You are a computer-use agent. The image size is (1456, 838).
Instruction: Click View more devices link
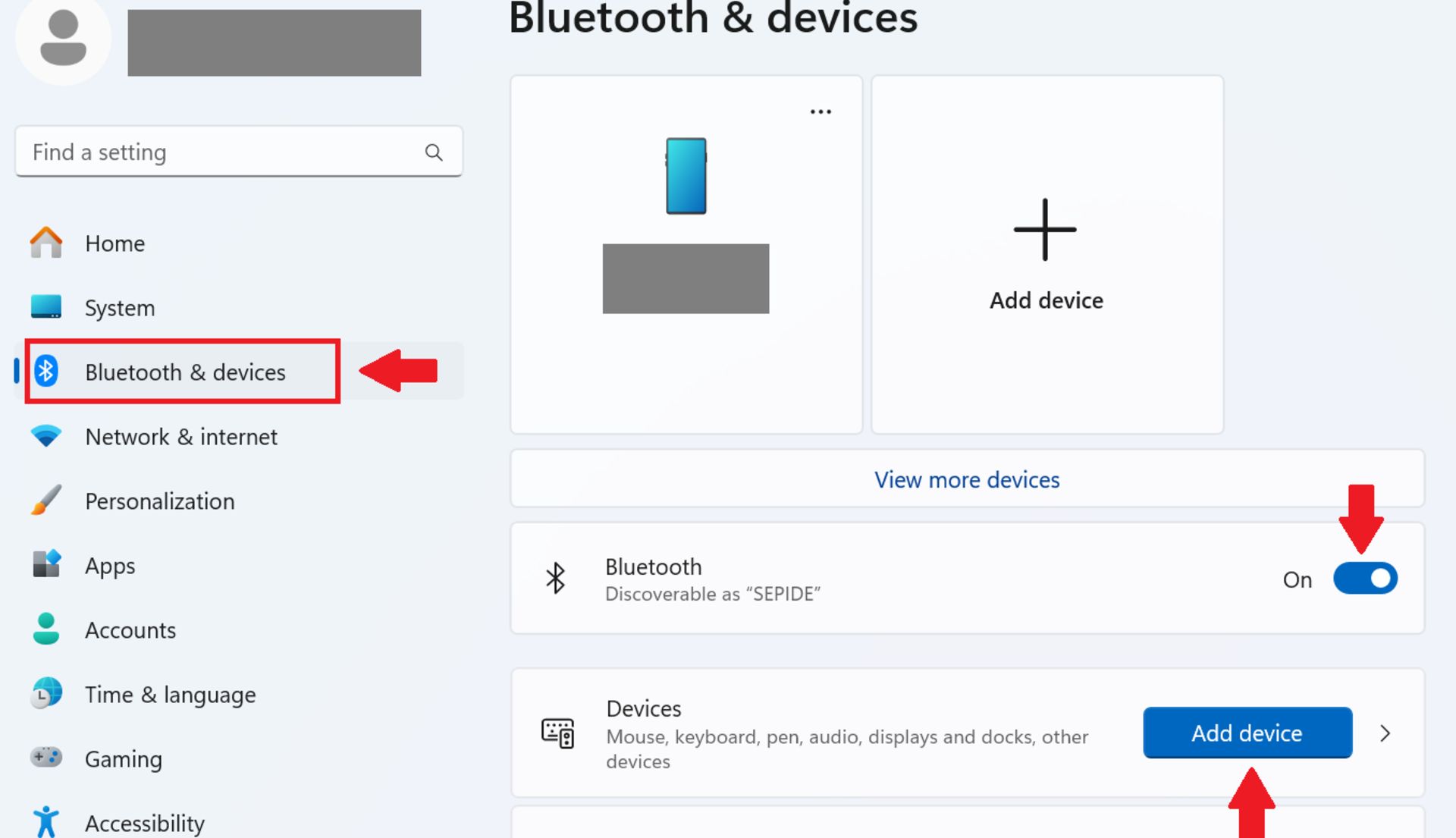pos(967,479)
